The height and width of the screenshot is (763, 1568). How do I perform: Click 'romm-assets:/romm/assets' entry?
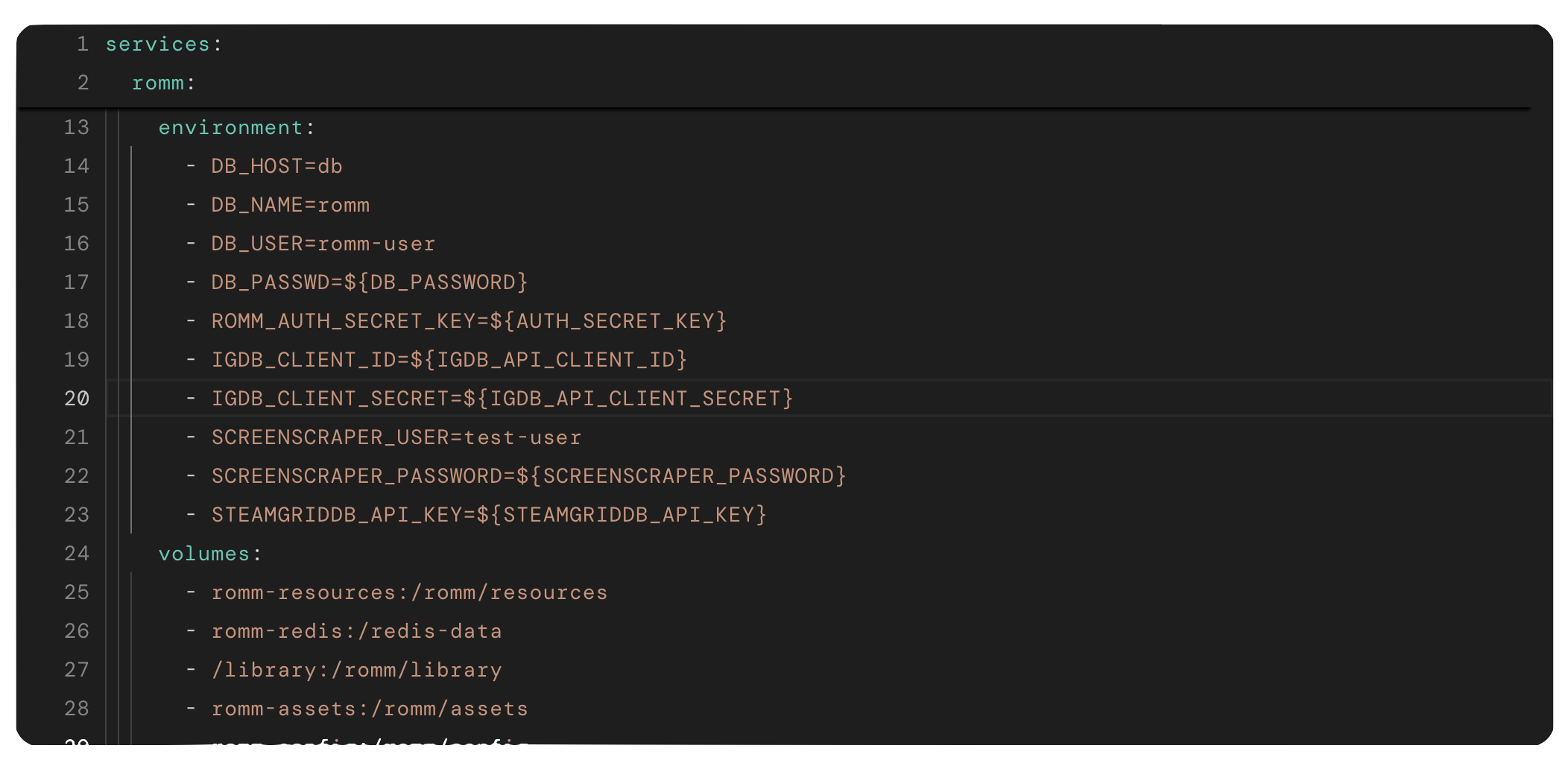pyautogui.click(x=370, y=709)
